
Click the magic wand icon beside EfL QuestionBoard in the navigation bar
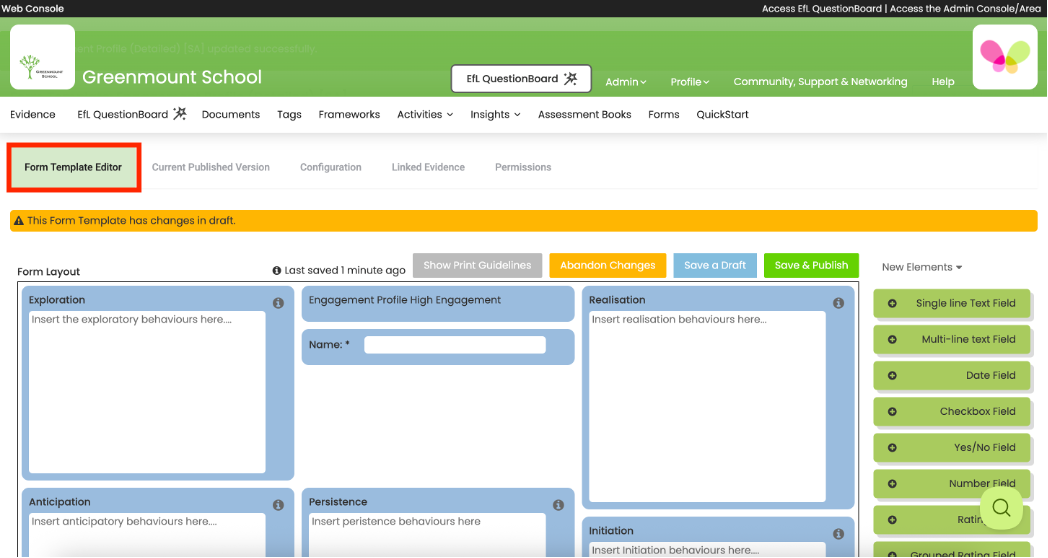pos(180,114)
